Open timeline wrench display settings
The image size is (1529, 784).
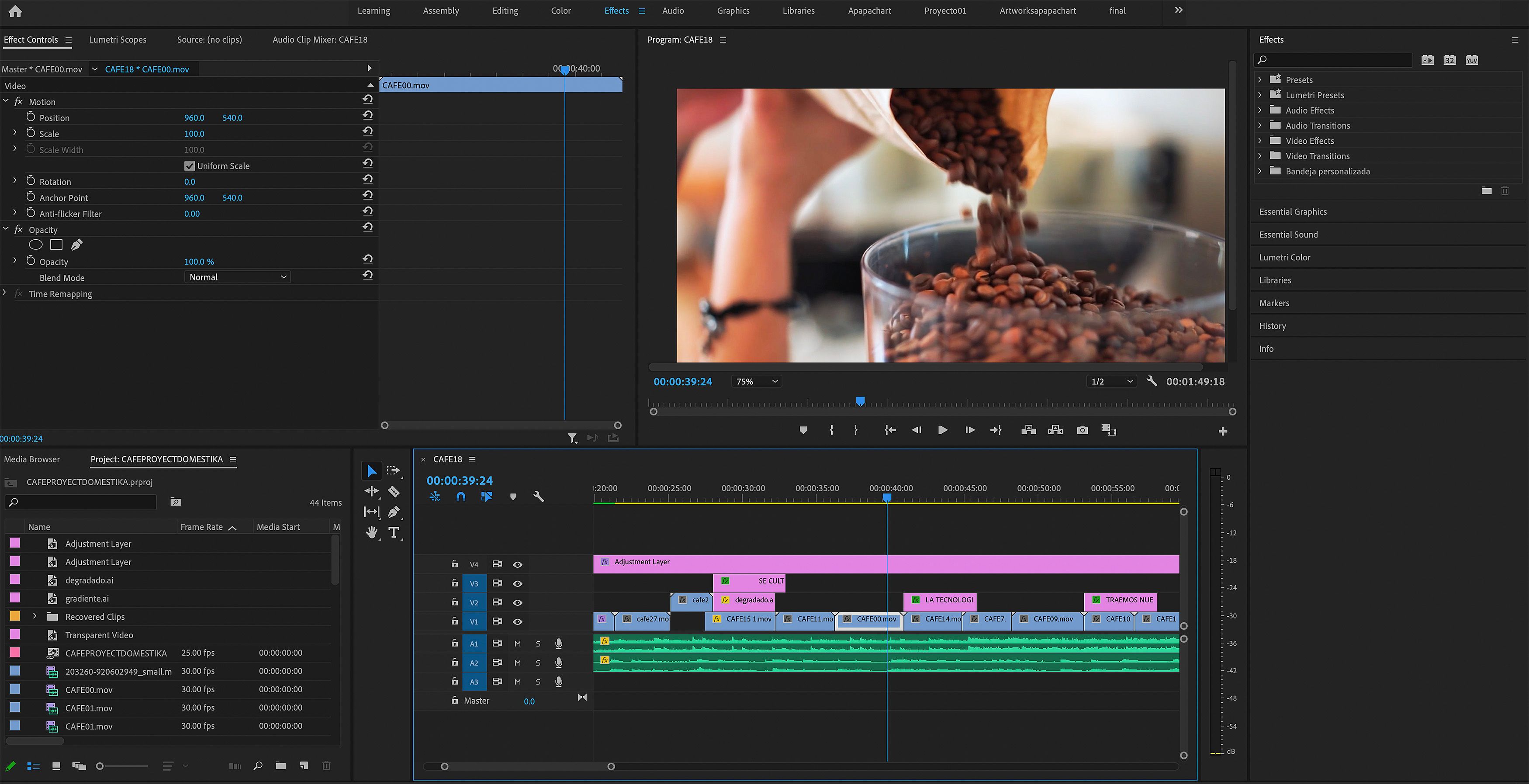click(x=538, y=497)
